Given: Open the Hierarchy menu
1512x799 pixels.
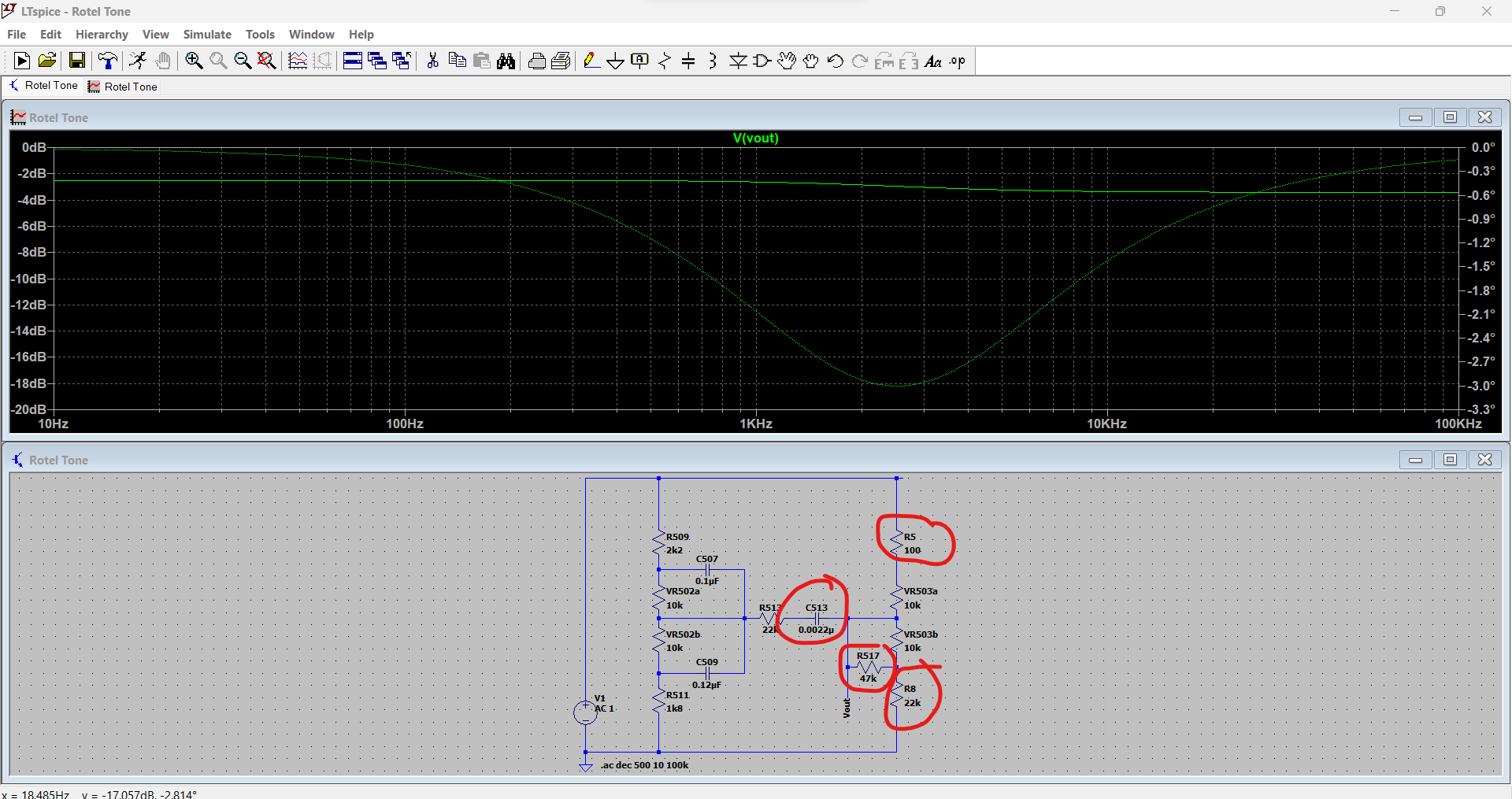Looking at the screenshot, I should click(x=102, y=35).
